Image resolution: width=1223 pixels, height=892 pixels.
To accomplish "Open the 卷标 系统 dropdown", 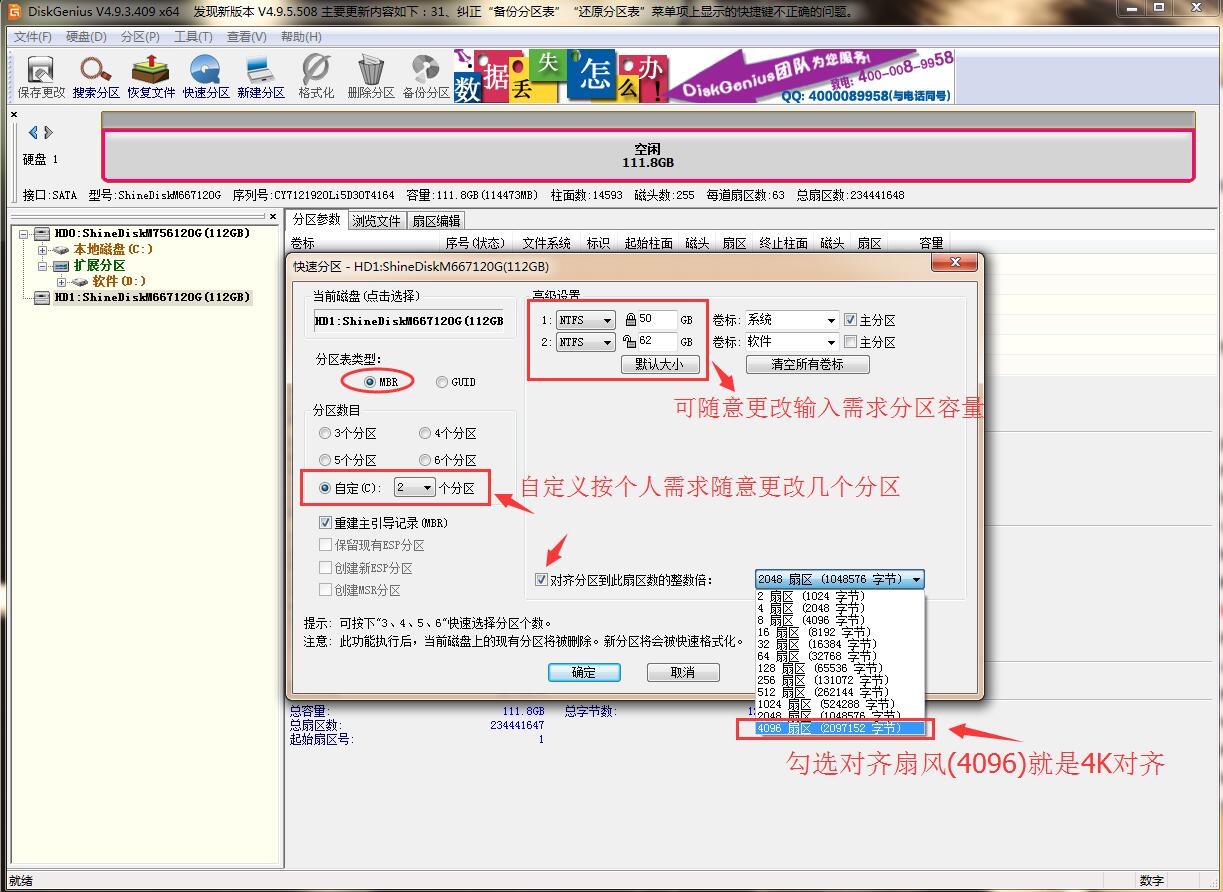I will 791,320.
